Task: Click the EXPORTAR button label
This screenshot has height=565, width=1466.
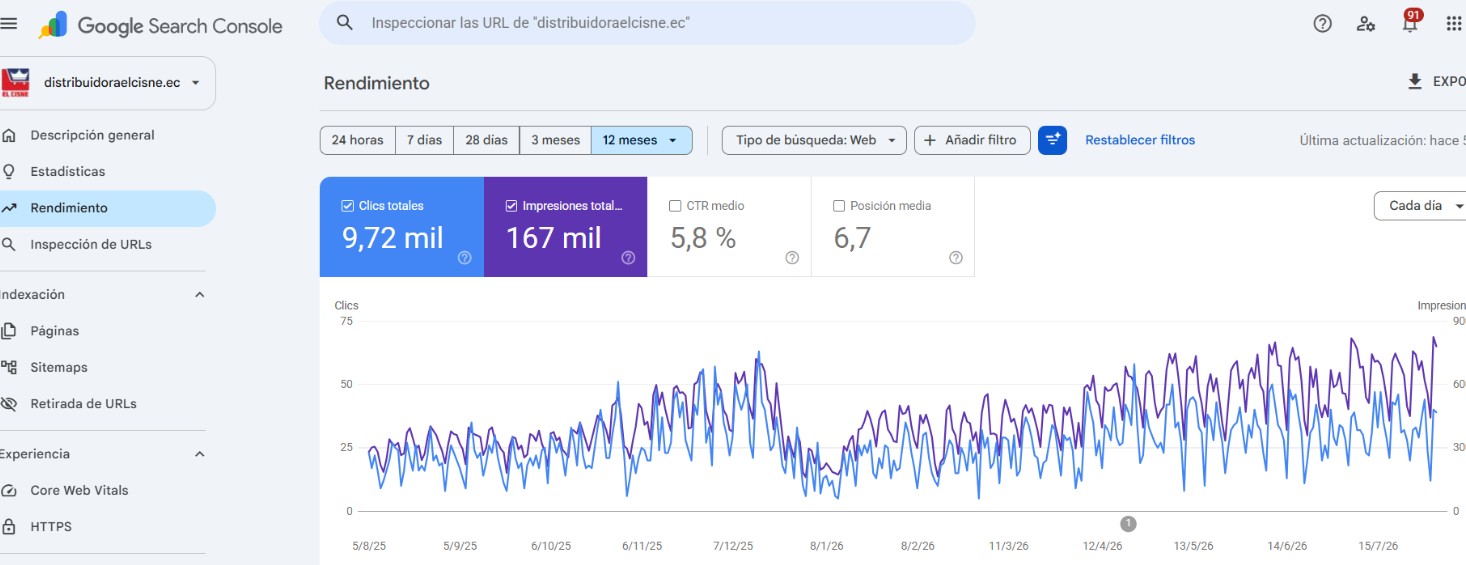Action: [1449, 82]
